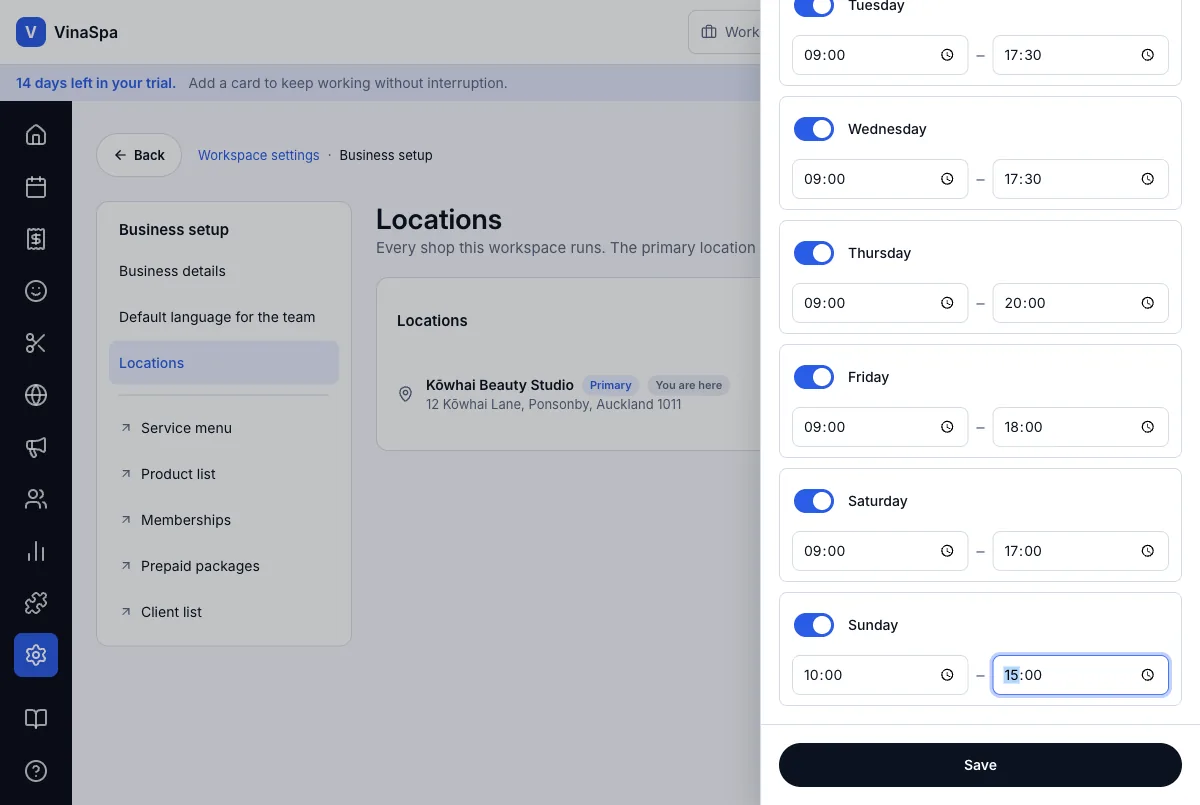
Task: Open the Home icon in the sidebar
Action: (x=36, y=135)
